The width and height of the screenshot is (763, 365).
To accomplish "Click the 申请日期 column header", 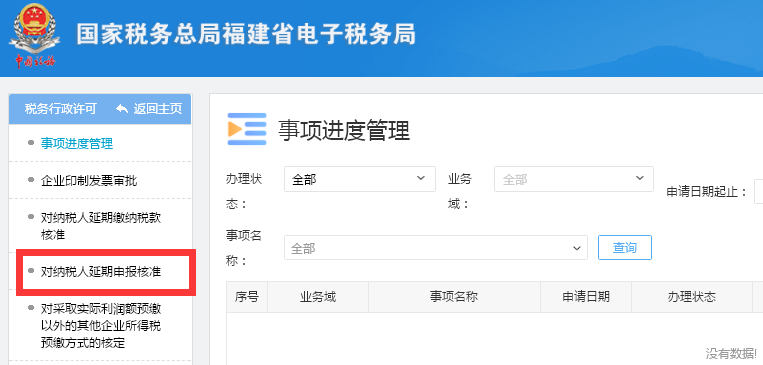I will pos(586,297).
